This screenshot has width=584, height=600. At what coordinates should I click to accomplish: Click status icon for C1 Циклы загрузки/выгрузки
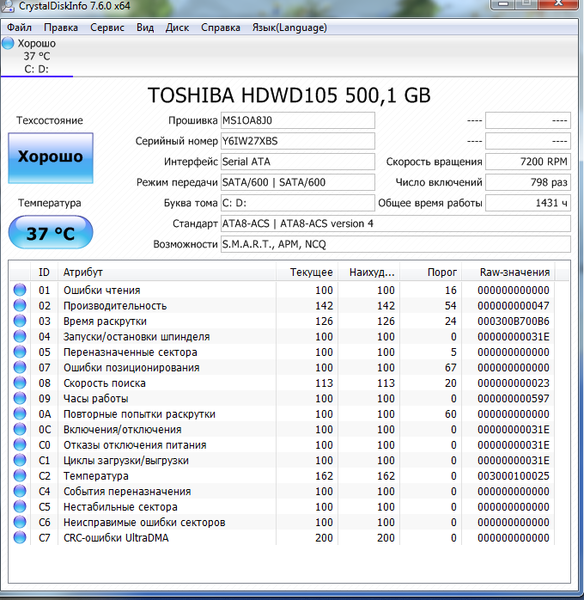coord(20,460)
